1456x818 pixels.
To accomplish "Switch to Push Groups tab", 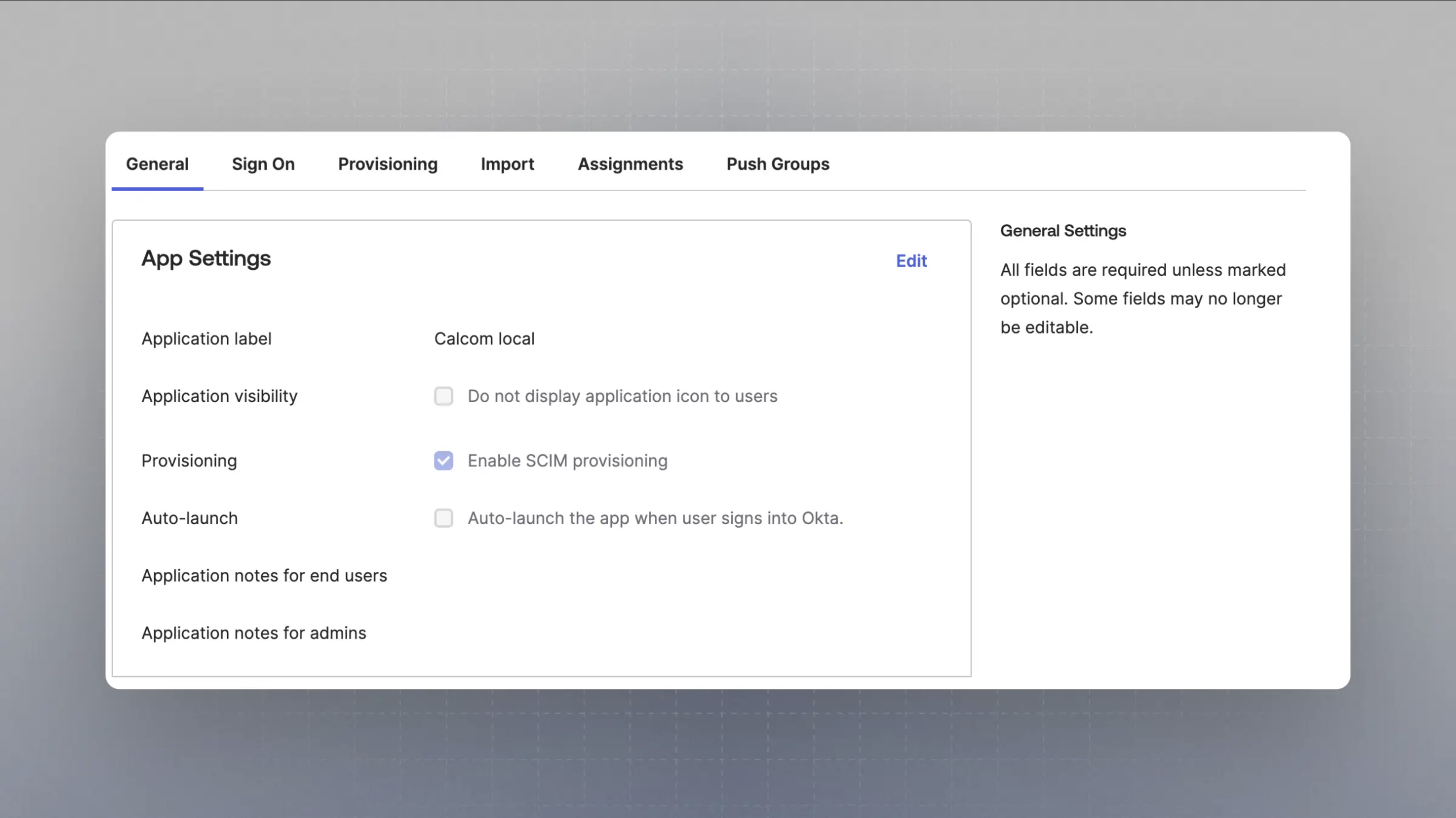I will [778, 164].
